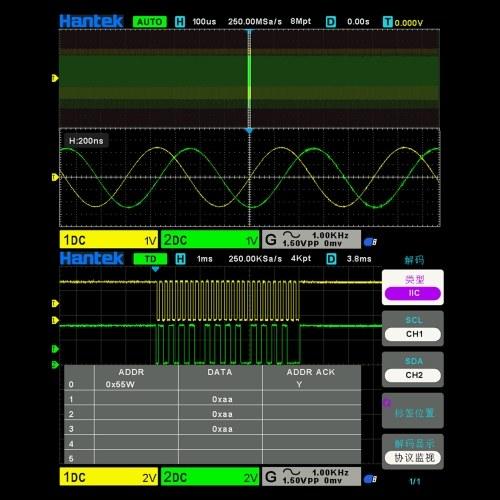Image resolution: width=500 pixels, height=500 pixels.
Task: Click the blue USB indicator in lower status bar
Action: coord(370,479)
